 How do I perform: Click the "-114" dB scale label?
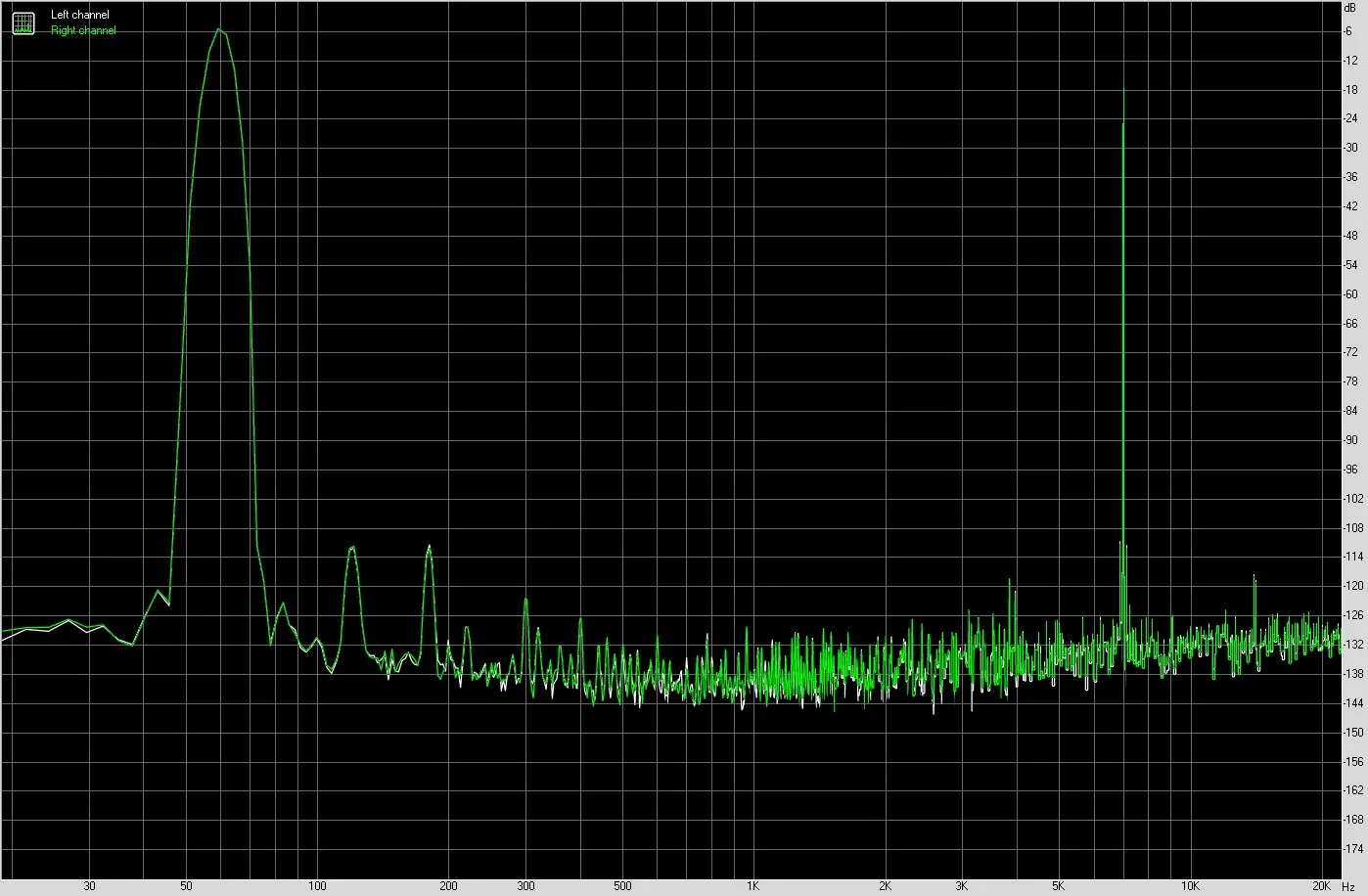pos(1353,557)
